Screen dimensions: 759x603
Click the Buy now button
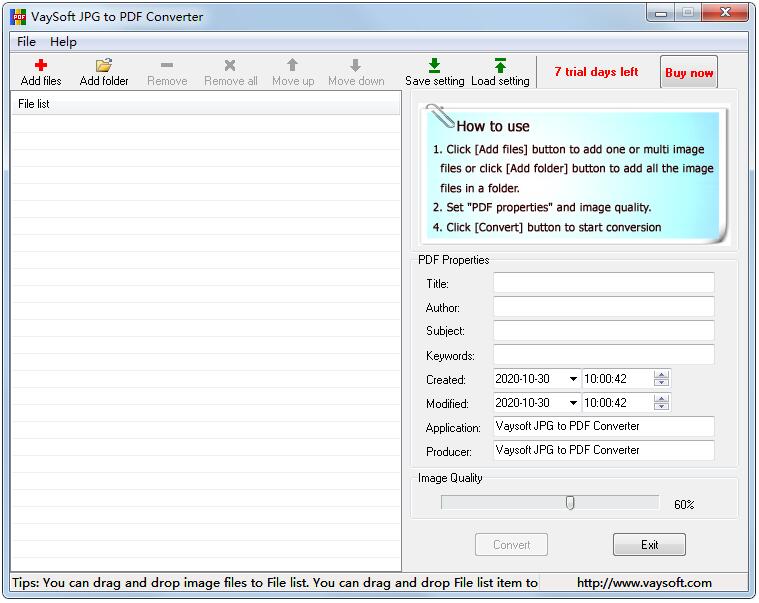tap(689, 72)
